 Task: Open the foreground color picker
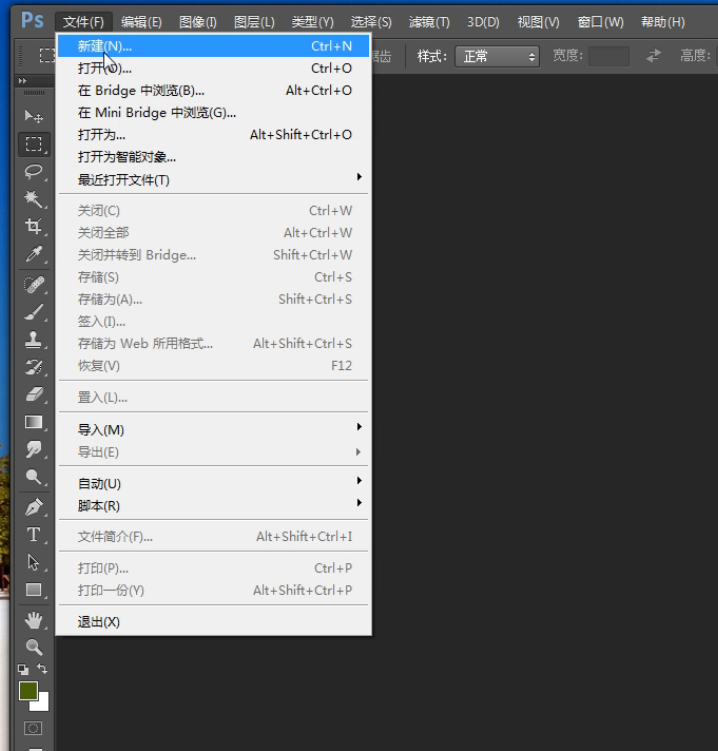click(28, 691)
